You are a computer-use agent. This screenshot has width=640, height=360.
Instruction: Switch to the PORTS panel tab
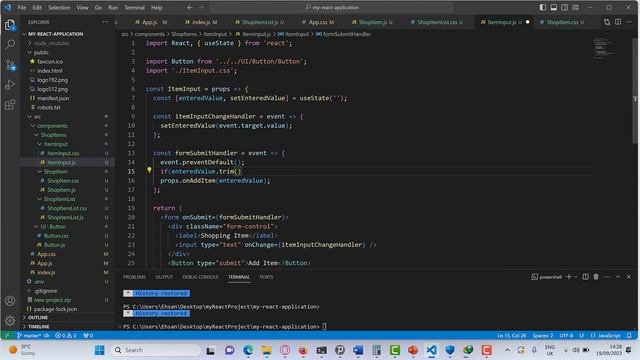[266, 277]
